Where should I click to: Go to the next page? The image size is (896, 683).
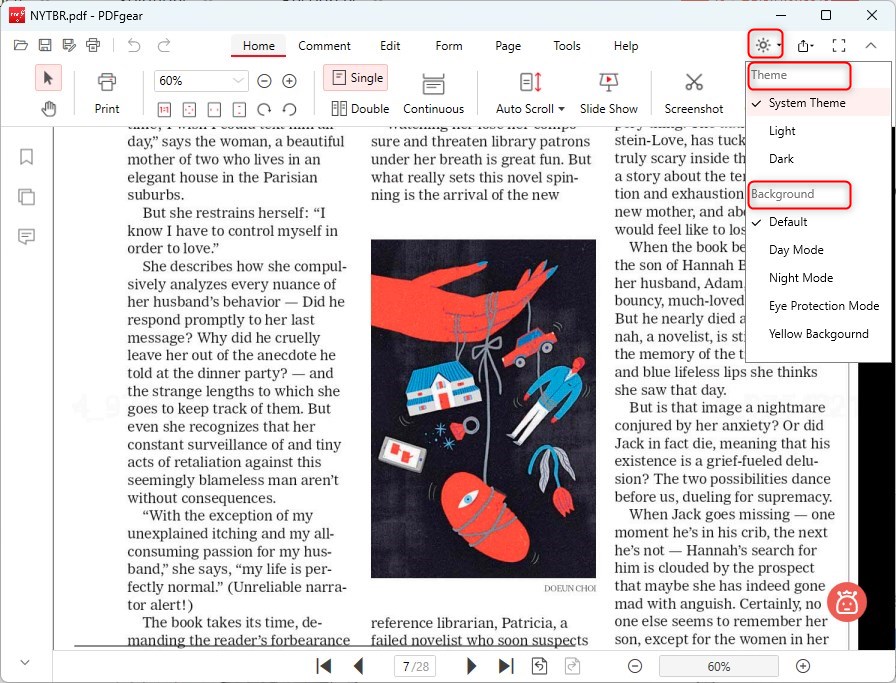point(471,666)
